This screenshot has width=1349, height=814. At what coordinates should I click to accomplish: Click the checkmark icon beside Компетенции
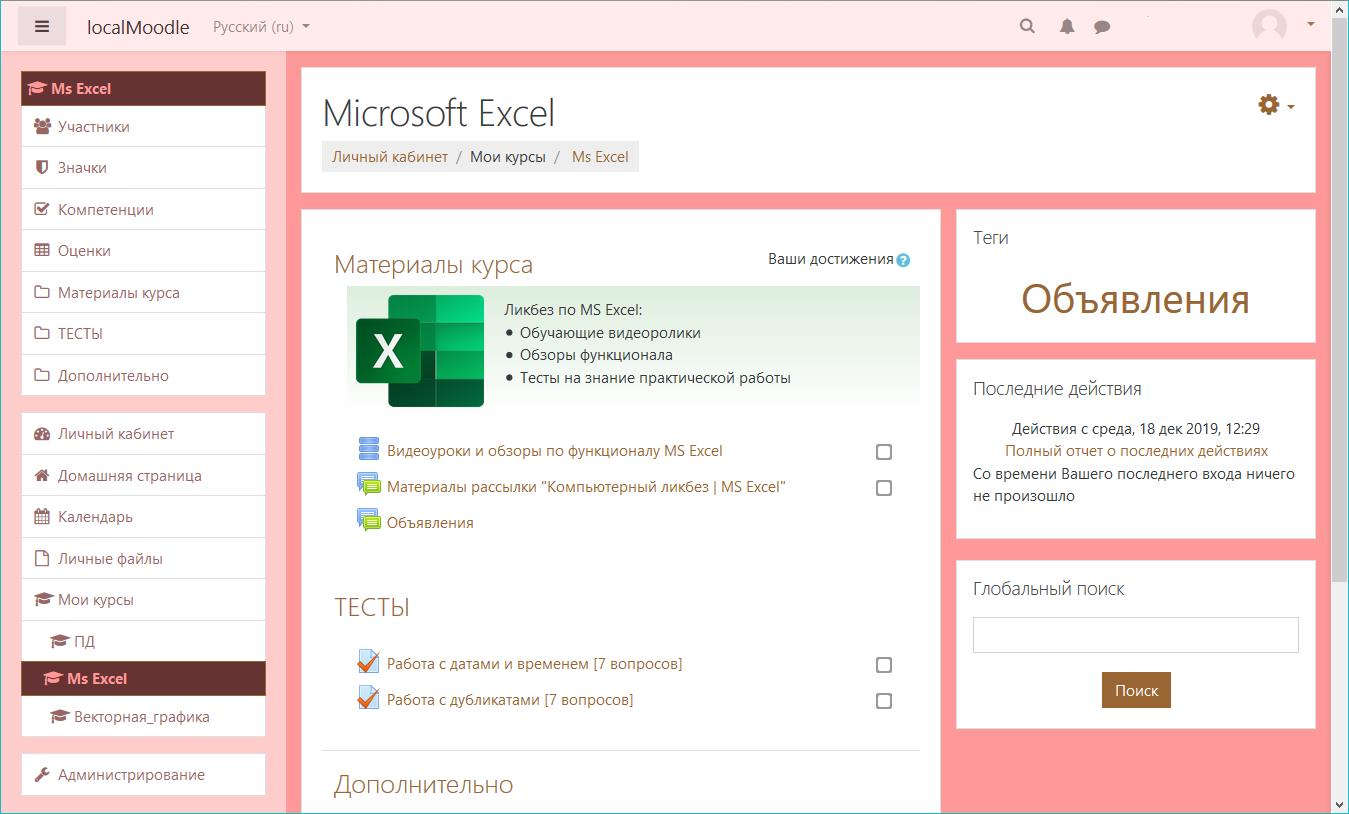(x=42, y=210)
